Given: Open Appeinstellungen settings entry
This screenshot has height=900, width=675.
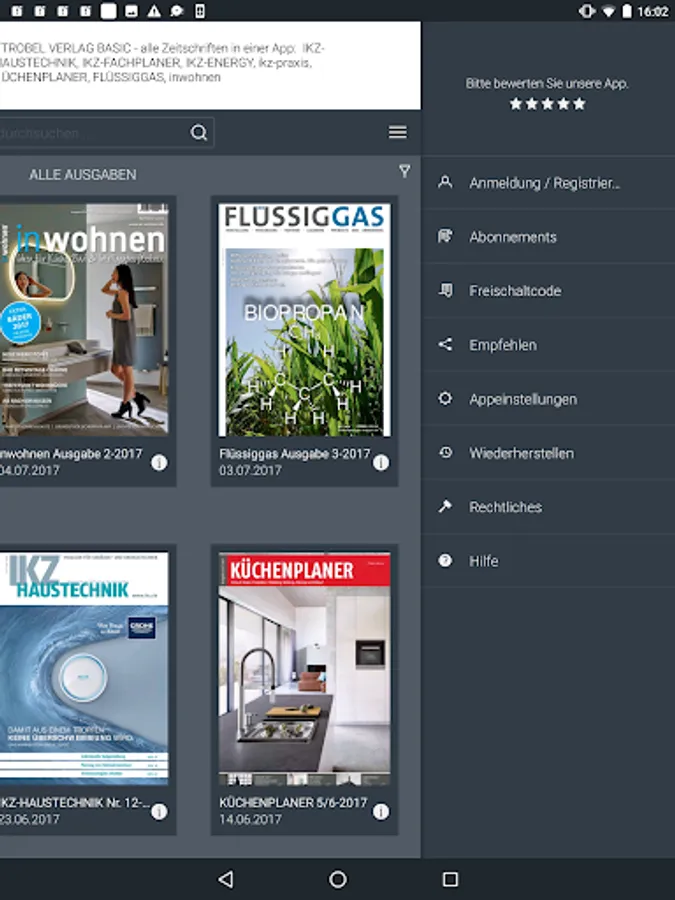Looking at the screenshot, I should [x=548, y=399].
